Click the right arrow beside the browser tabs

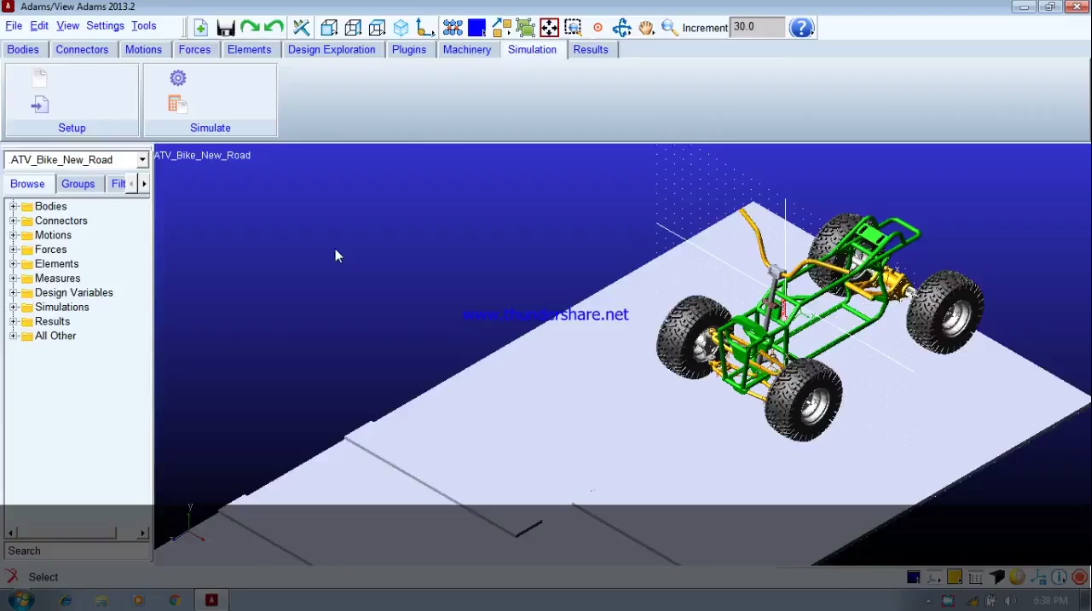[x=144, y=184]
